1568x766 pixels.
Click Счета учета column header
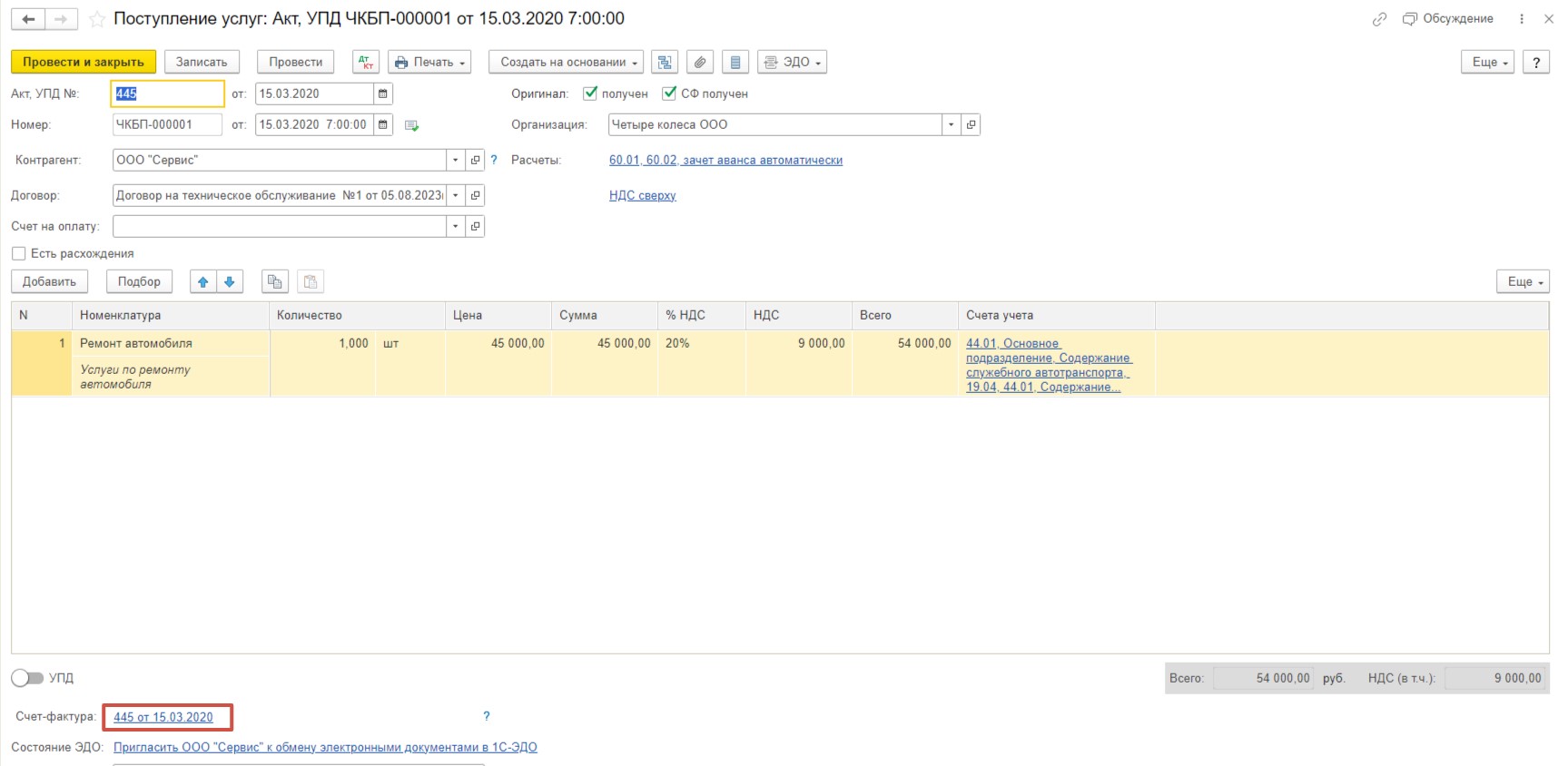1057,315
